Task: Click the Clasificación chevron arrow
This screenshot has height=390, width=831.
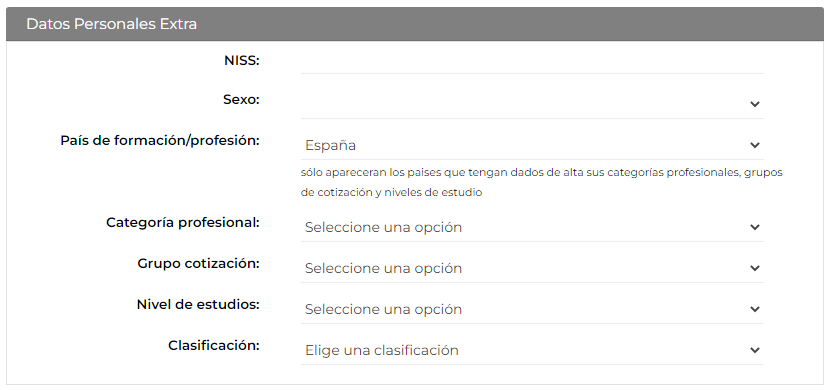Action: coord(755,350)
